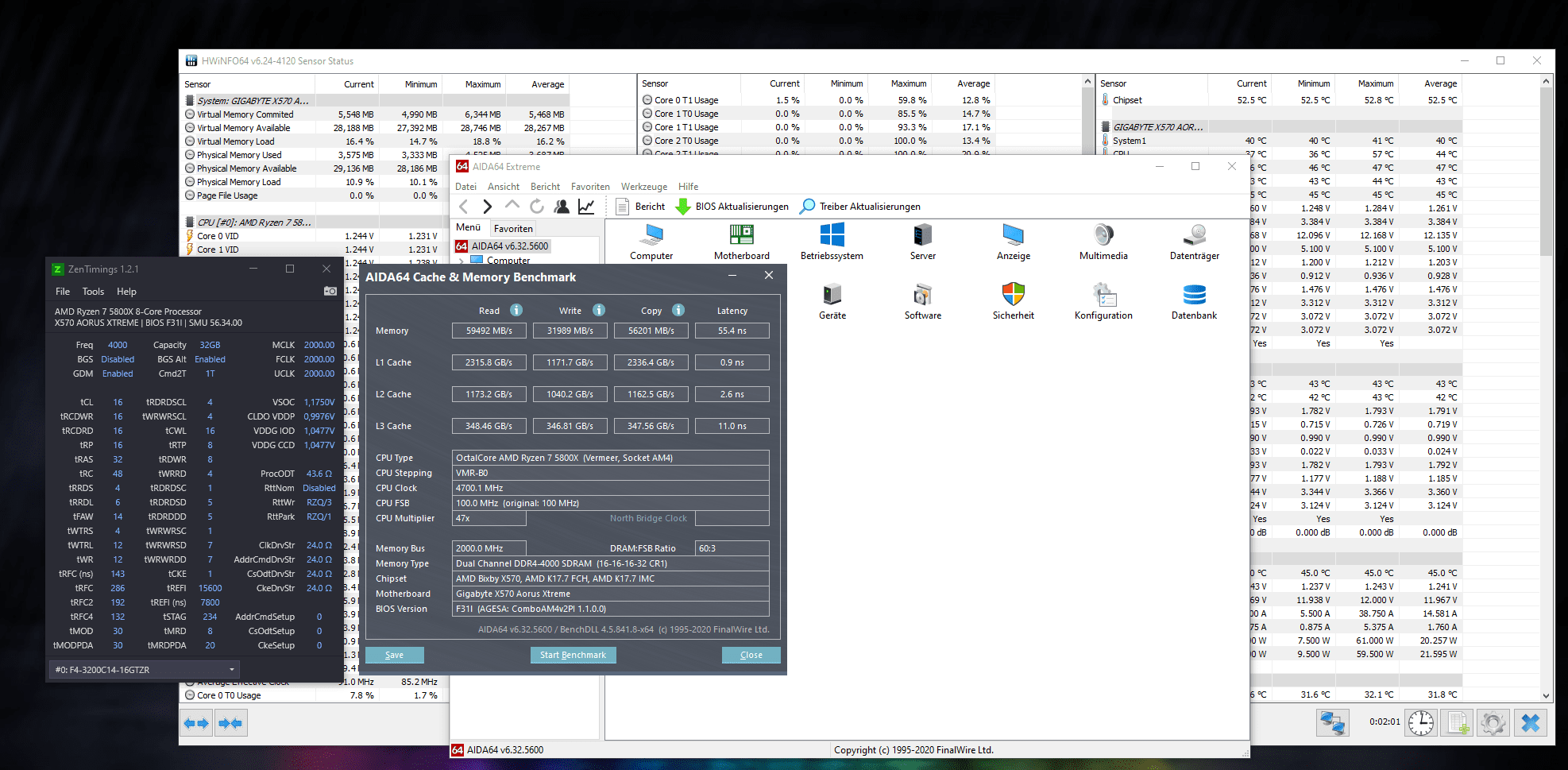The height and width of the screenshot is (770, 1568).
Task: Select Memory Read value 59492 MB/s
Action: [489, 331]
